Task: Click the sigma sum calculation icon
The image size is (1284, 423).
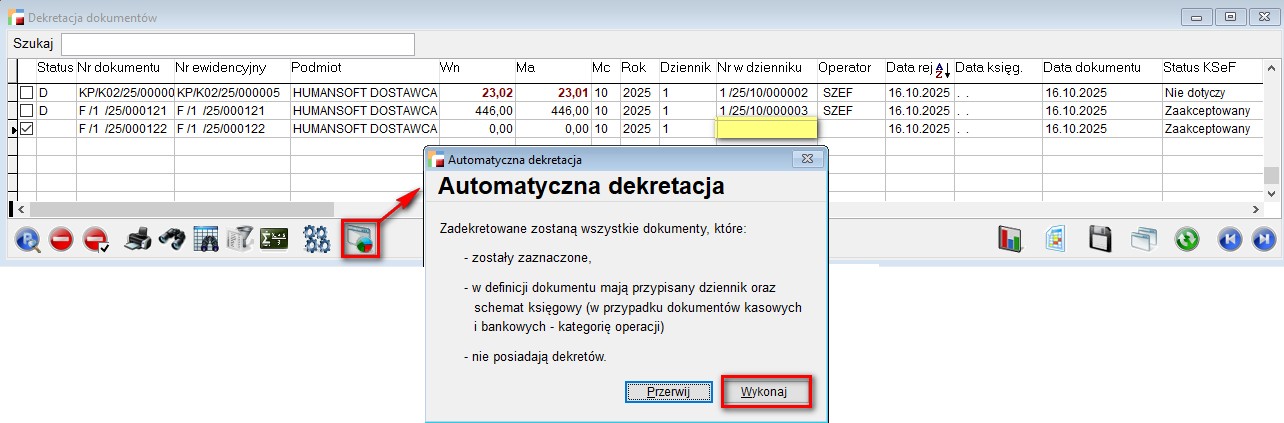Action: tap(274, 240)
